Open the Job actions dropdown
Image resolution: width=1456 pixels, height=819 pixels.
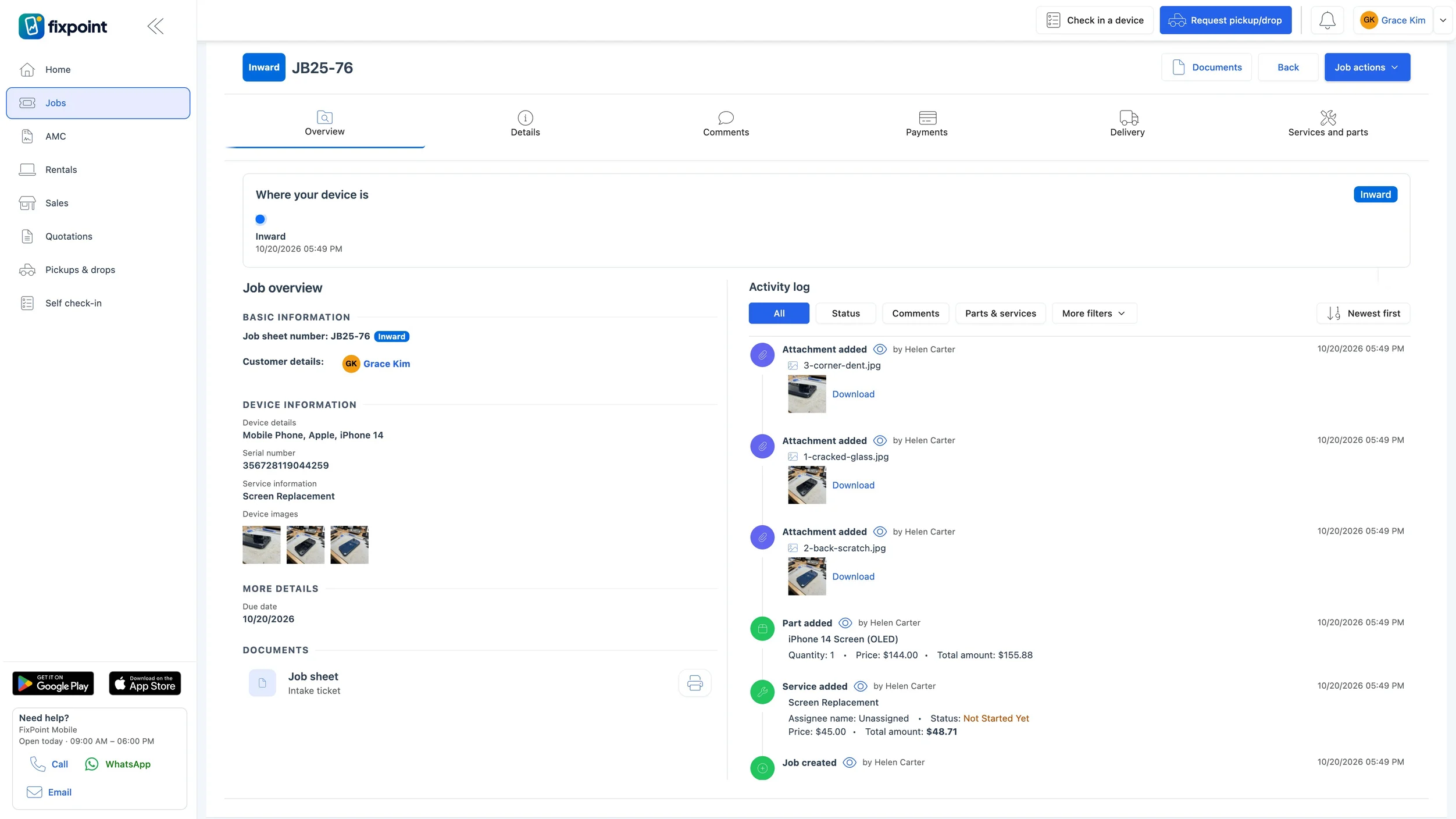click(x=1367, y=67)
